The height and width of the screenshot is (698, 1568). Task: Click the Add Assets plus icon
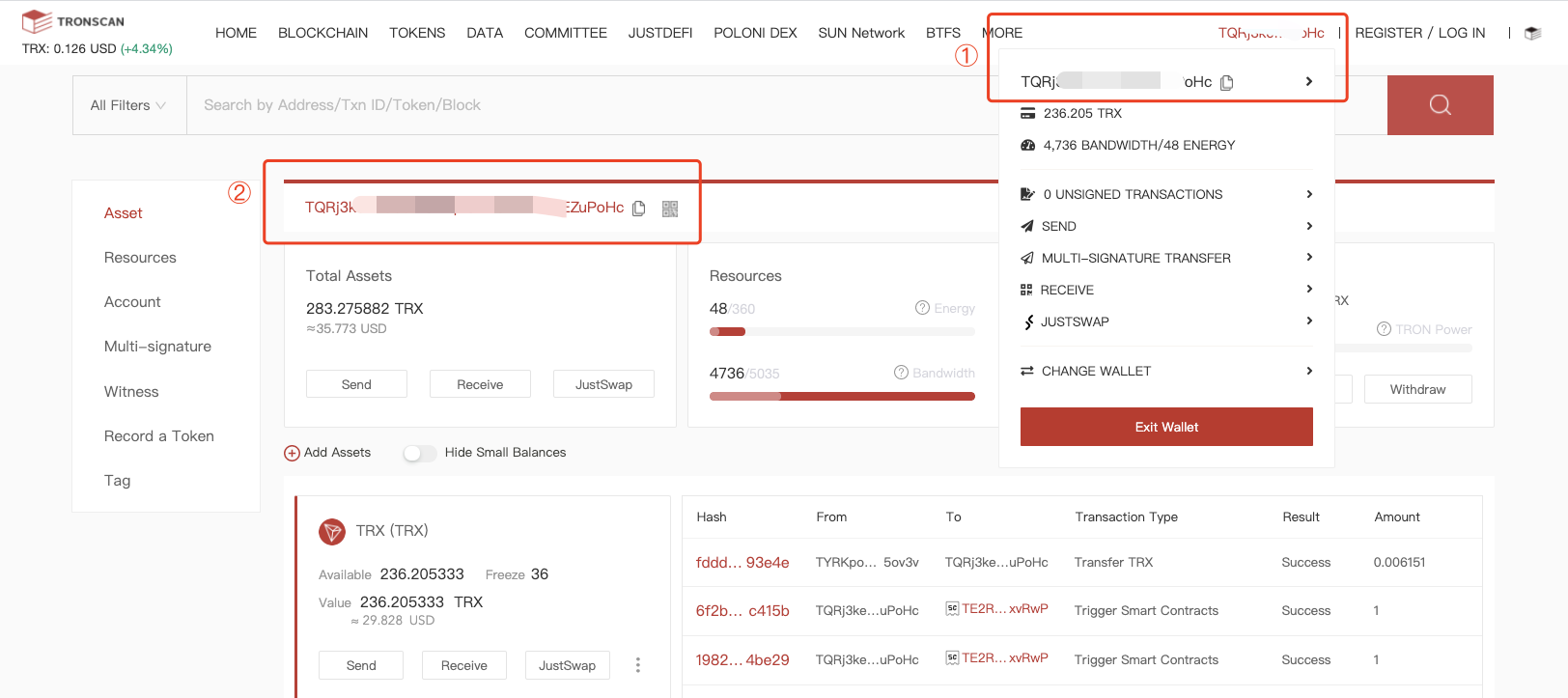pos(292,453)
